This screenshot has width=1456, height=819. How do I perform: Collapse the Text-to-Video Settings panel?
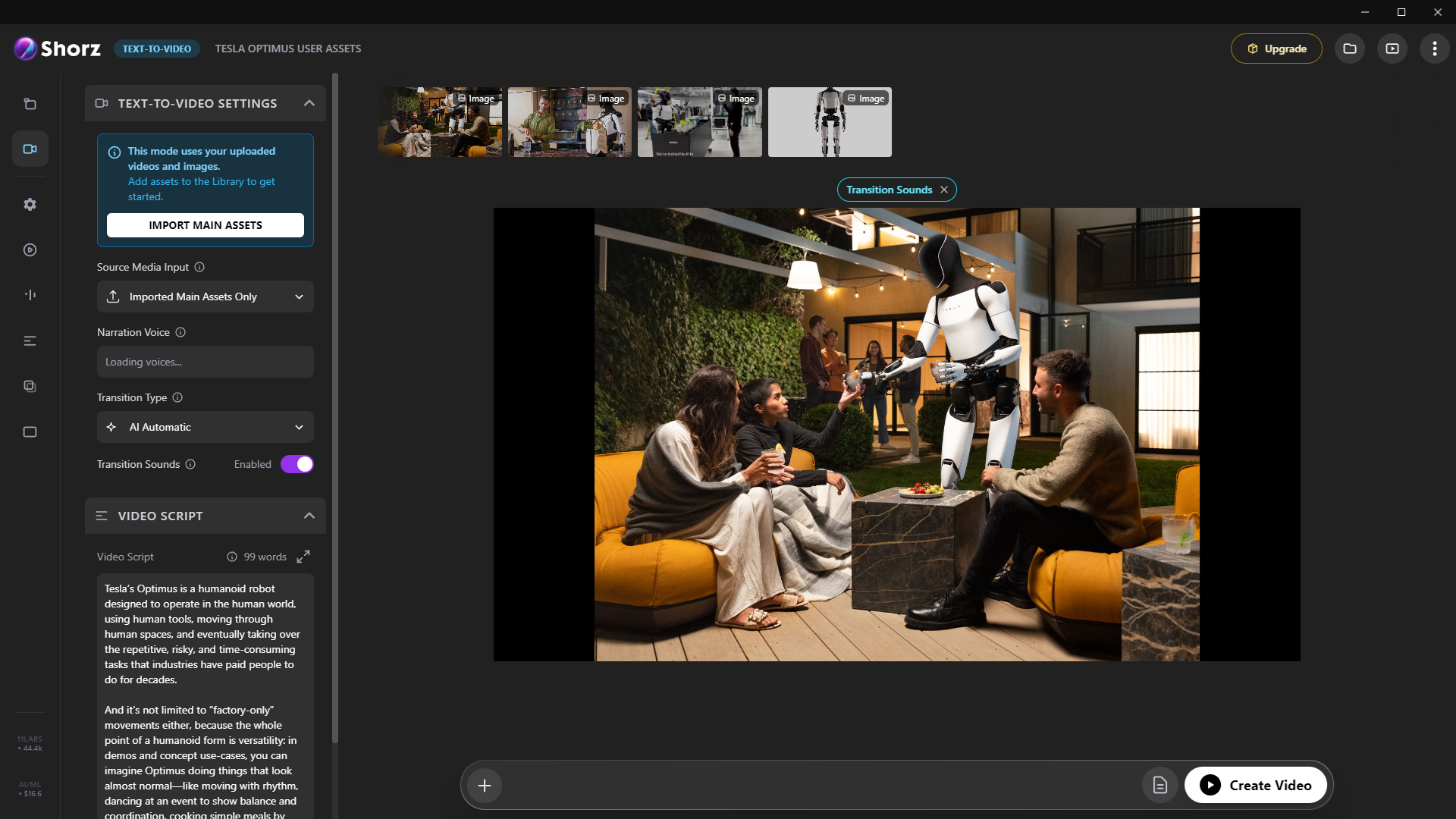[309, 103]
